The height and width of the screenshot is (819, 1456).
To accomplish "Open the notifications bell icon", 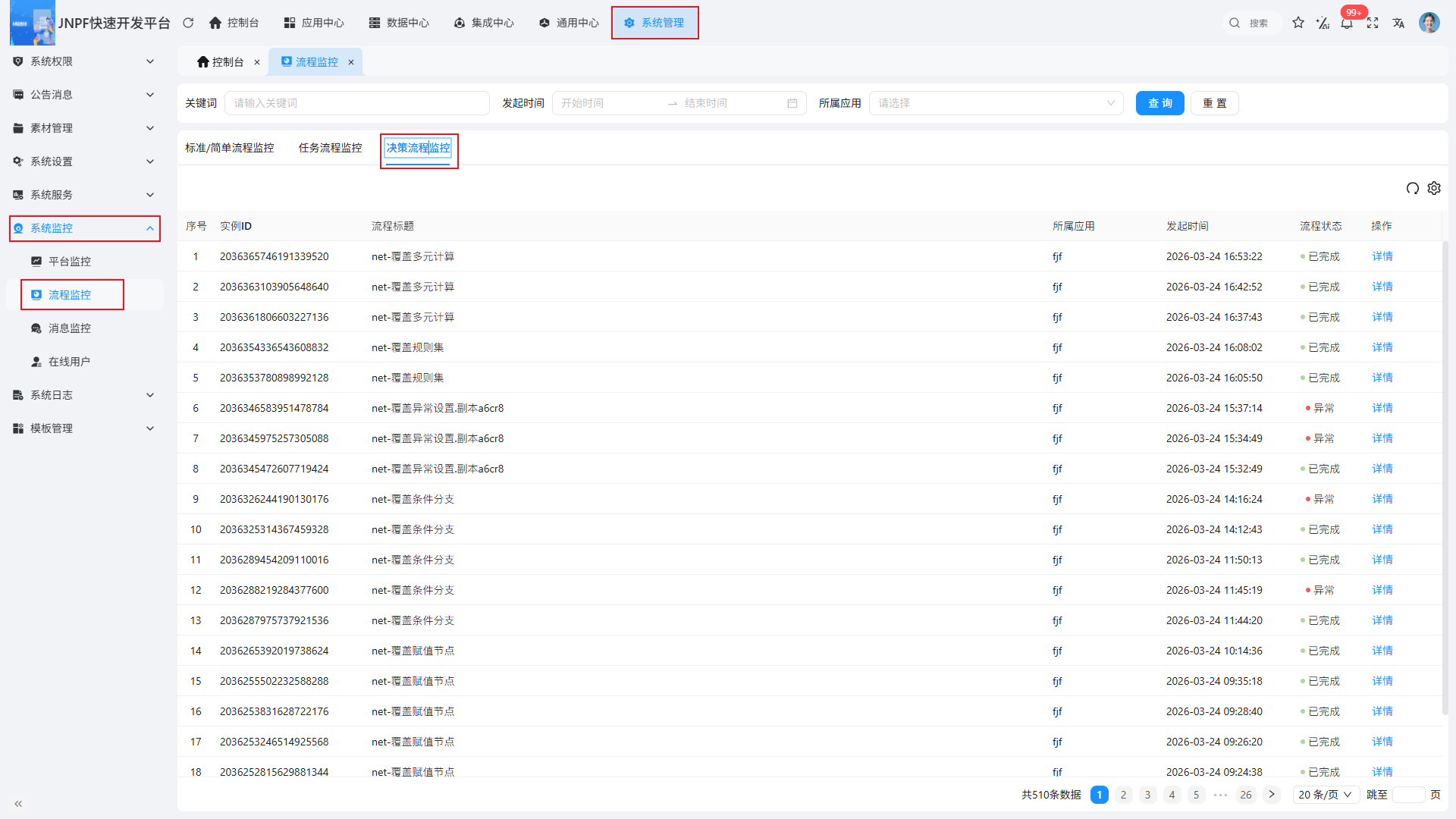I will tap(1347, 24).
